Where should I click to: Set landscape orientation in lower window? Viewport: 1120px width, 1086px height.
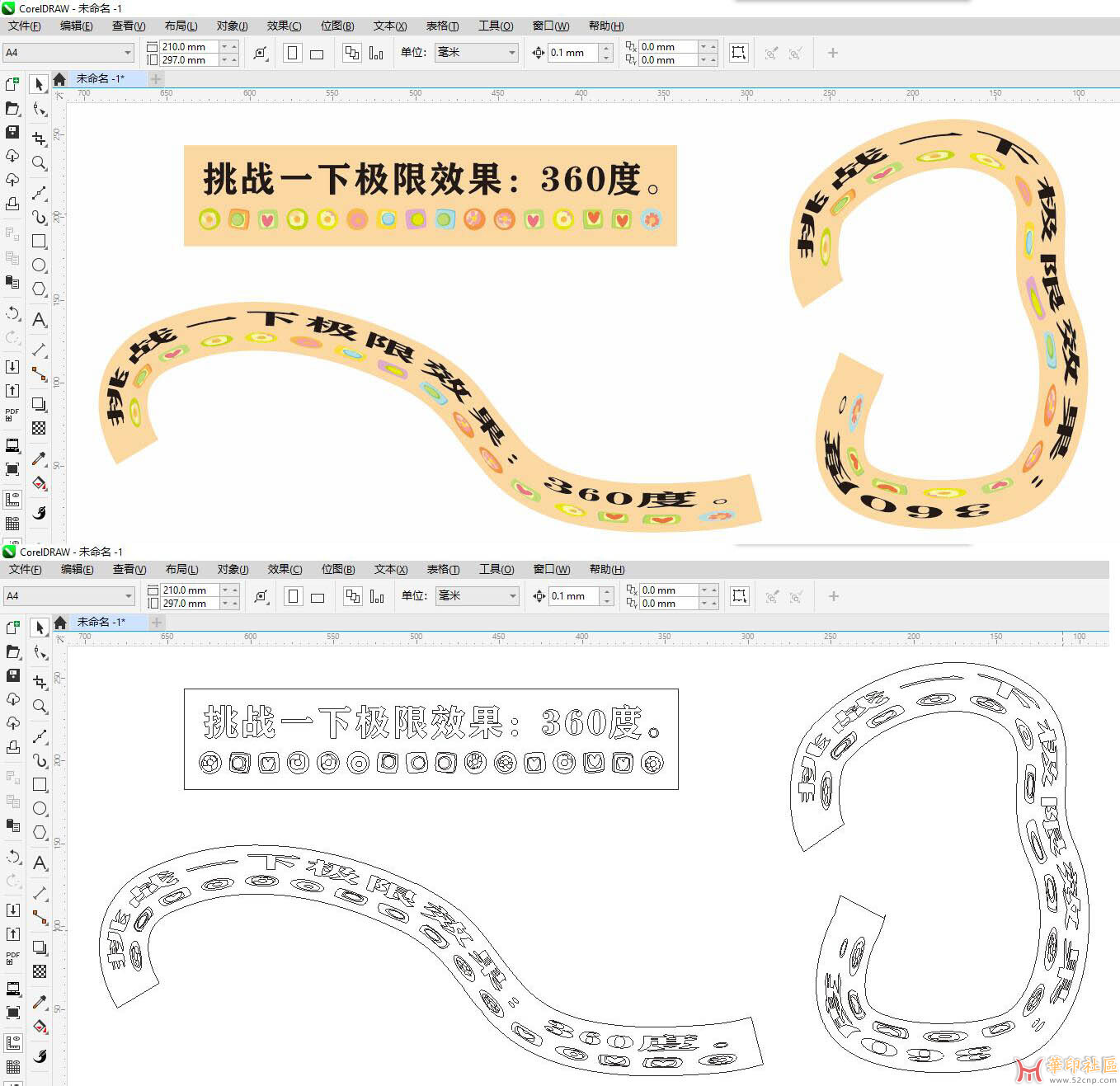click(x=318, y=597)
